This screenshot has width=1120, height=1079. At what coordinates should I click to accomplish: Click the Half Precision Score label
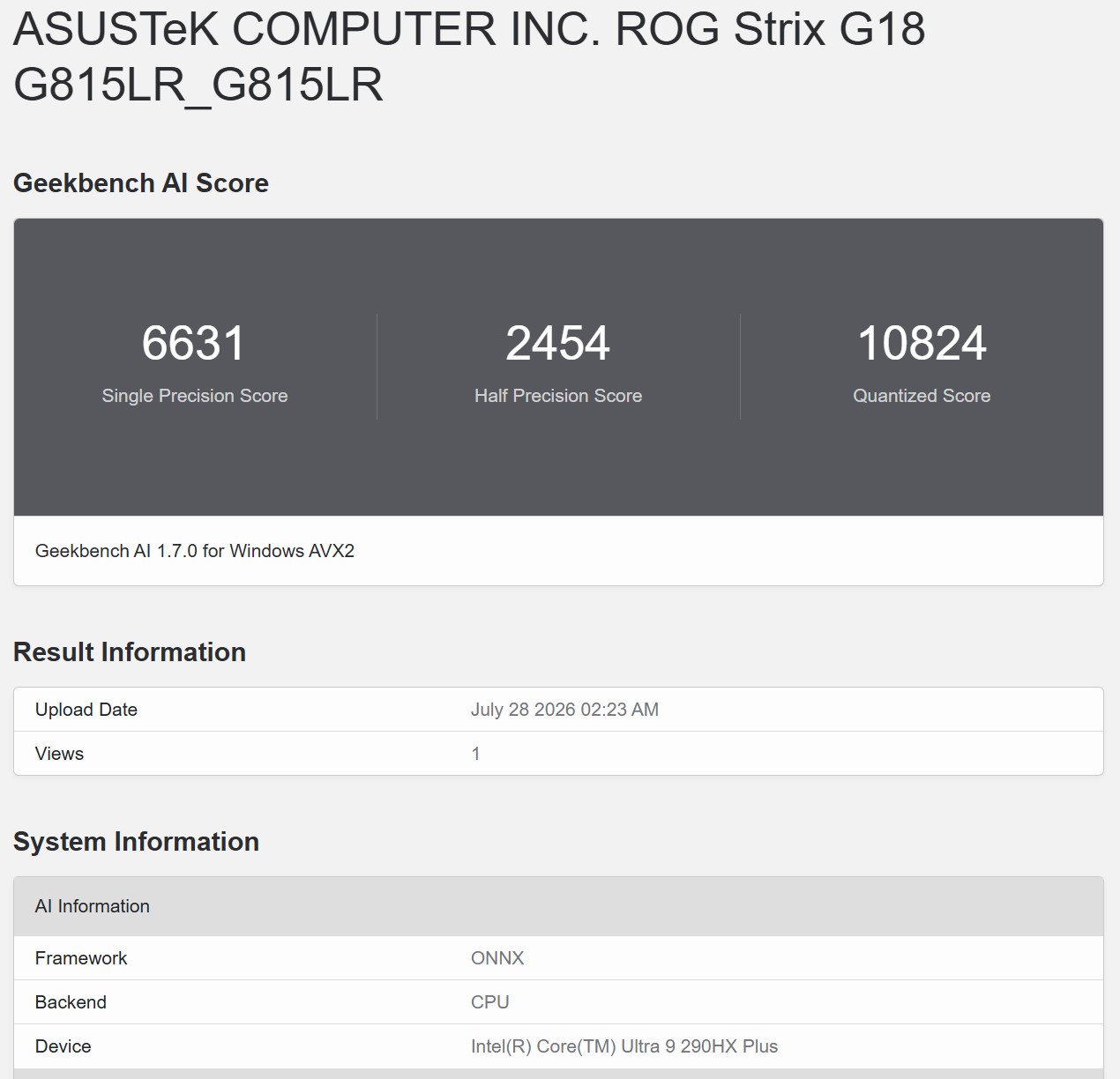558,396
